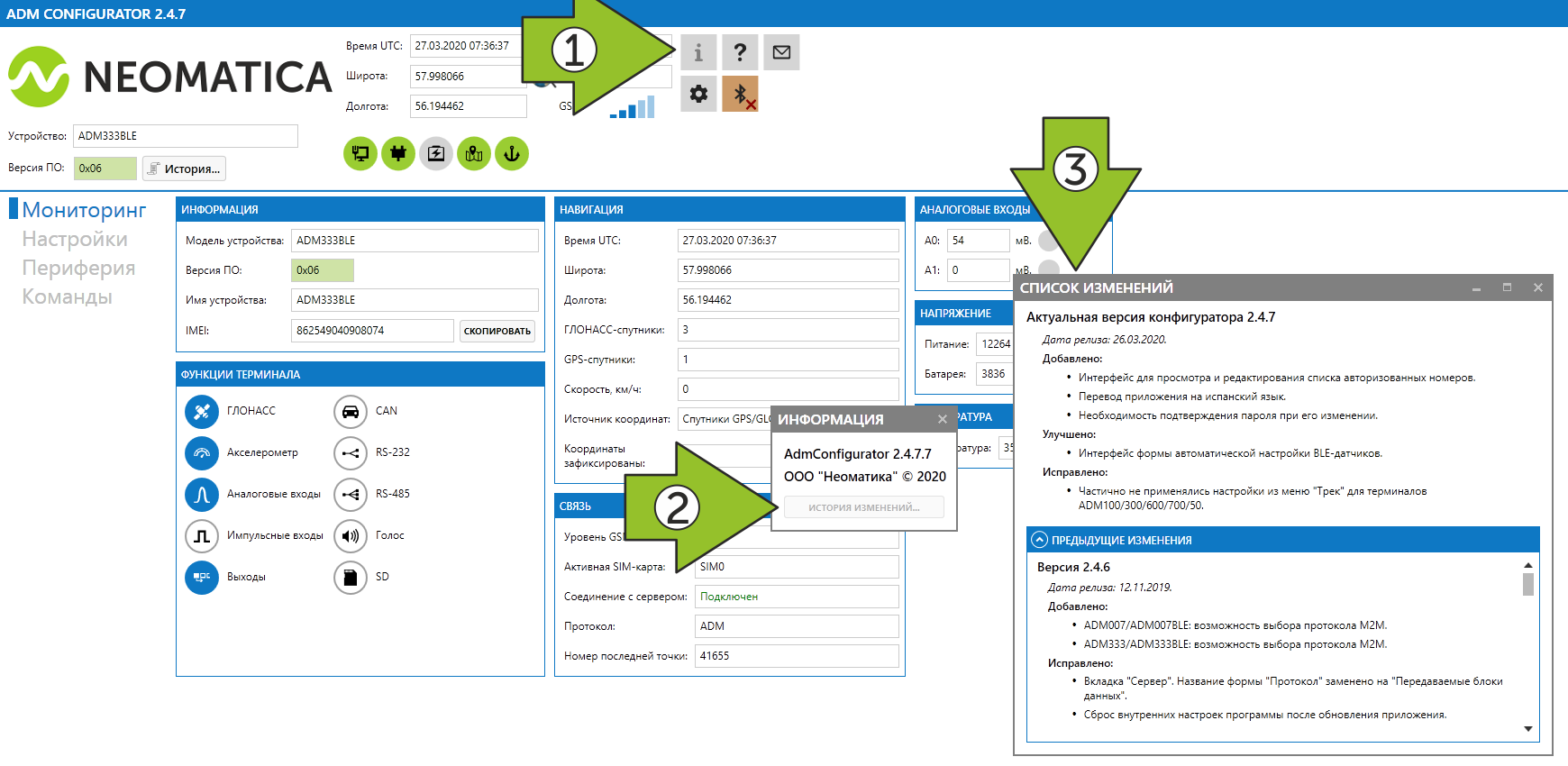Open the Настройки section
1568x766 pixels.
coord(75,239)
